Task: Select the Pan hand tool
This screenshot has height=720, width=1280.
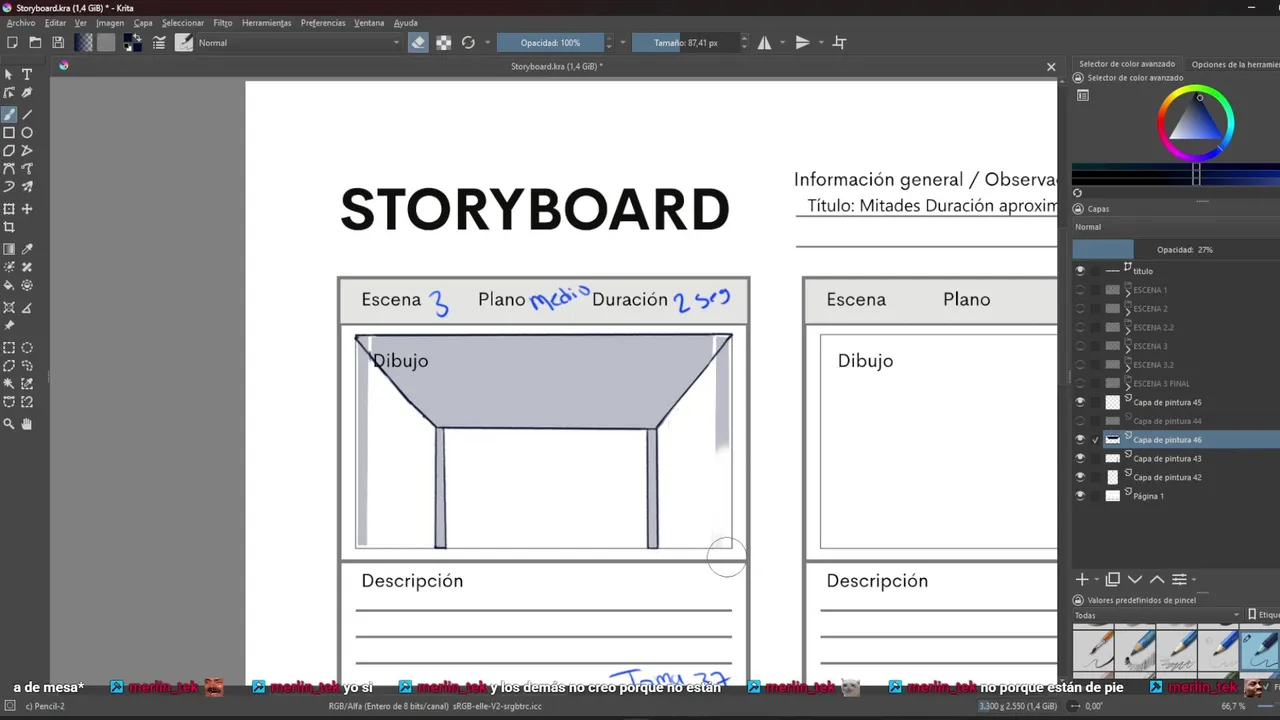Action: (27, 424)
